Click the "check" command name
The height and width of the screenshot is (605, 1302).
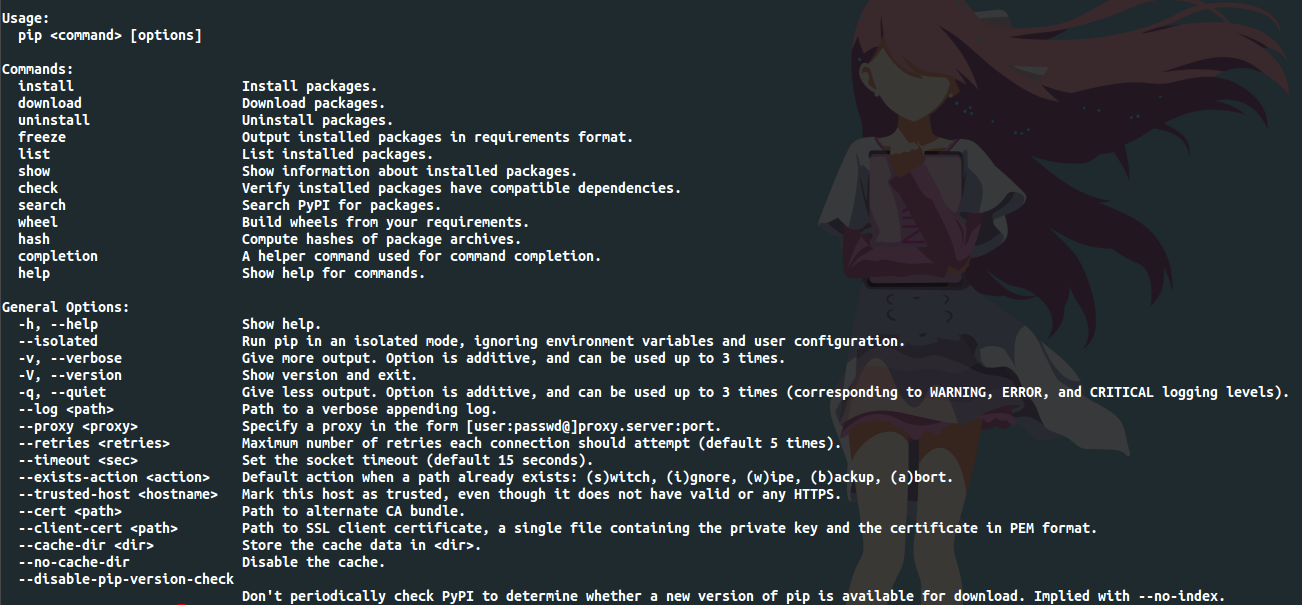click(38, 188)
